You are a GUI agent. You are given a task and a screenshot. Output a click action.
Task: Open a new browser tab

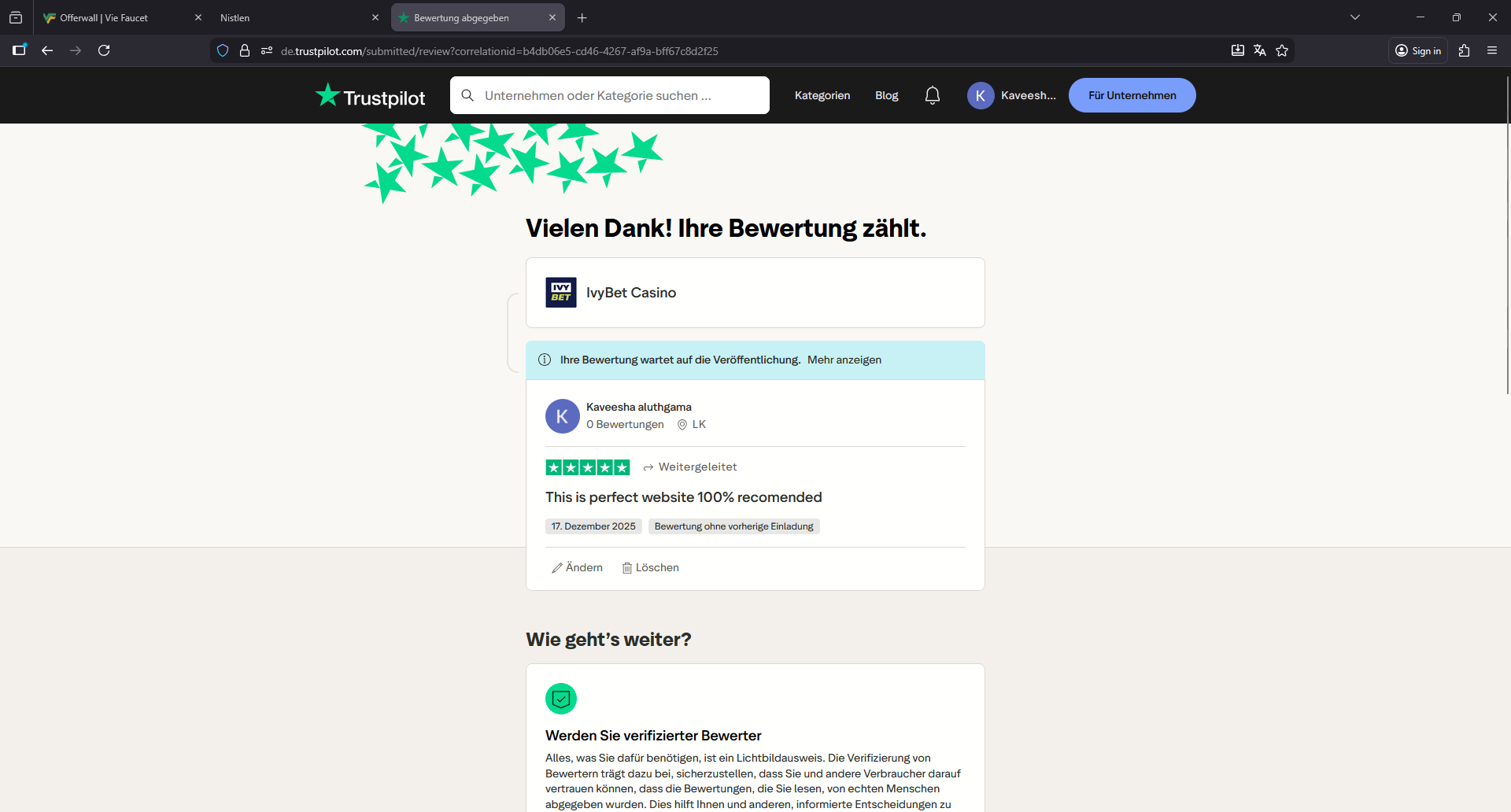click(582, 17)
